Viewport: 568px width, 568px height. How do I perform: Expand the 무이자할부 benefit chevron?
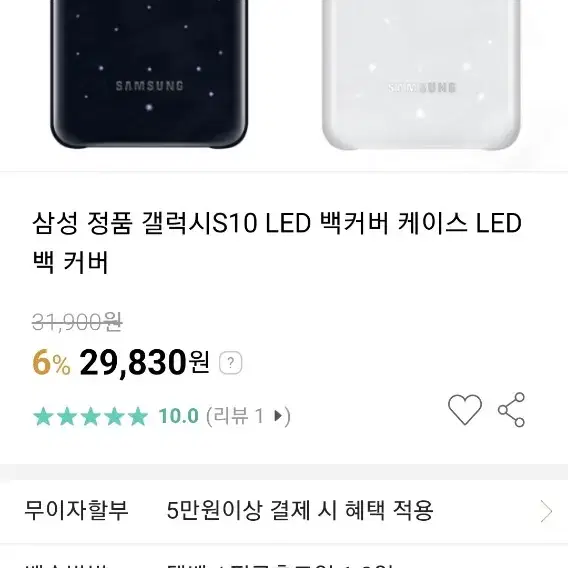pos(546,511)
